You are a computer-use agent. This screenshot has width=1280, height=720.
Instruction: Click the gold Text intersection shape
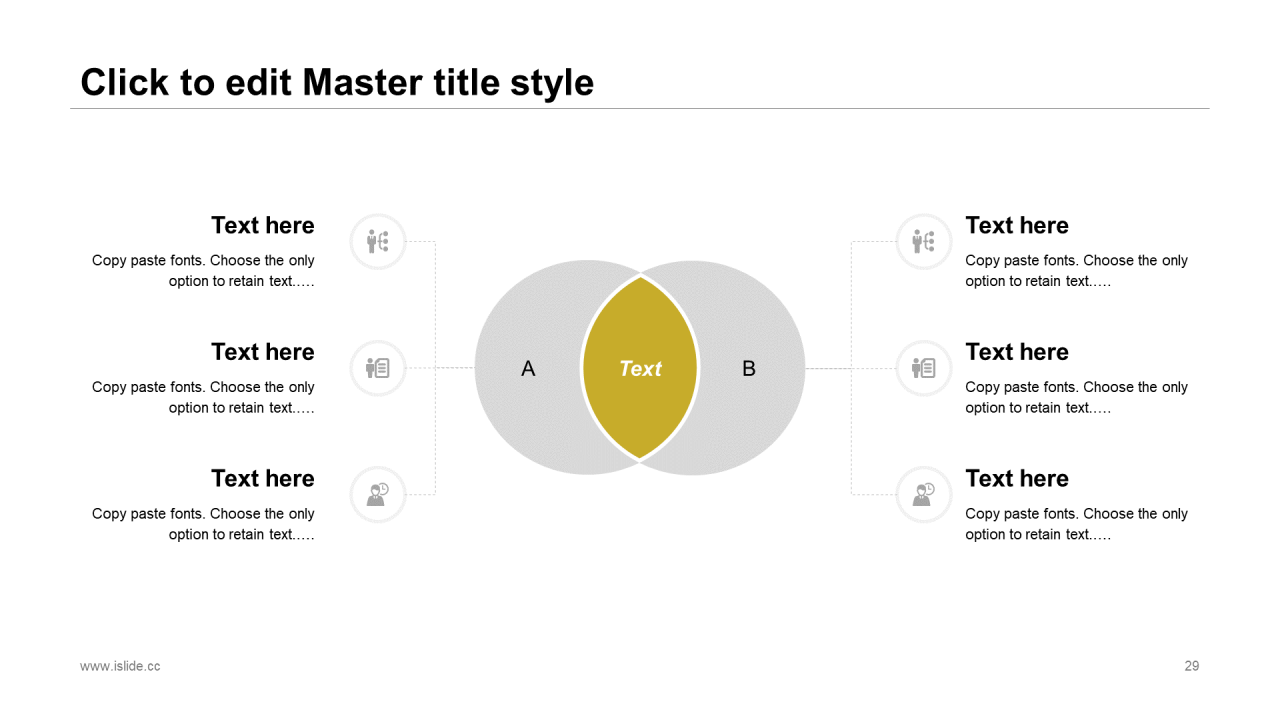(640, 368)
